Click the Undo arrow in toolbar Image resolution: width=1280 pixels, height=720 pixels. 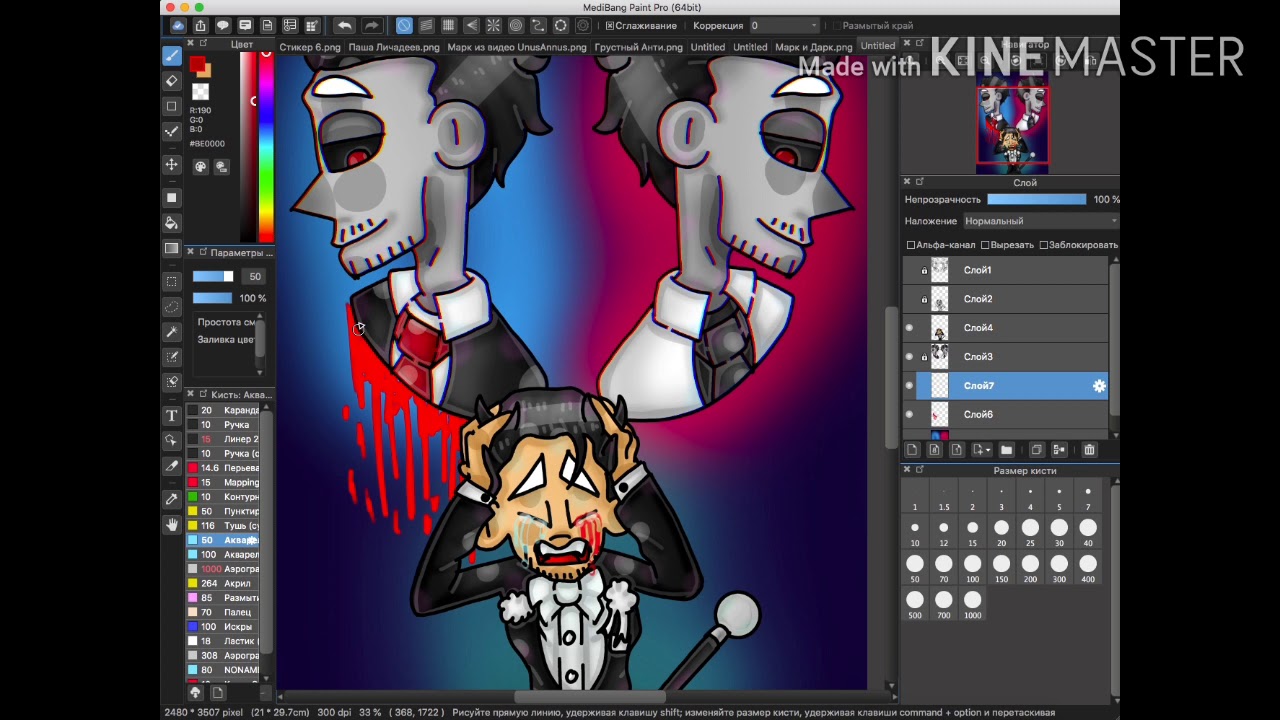click(x=344, y=25)
